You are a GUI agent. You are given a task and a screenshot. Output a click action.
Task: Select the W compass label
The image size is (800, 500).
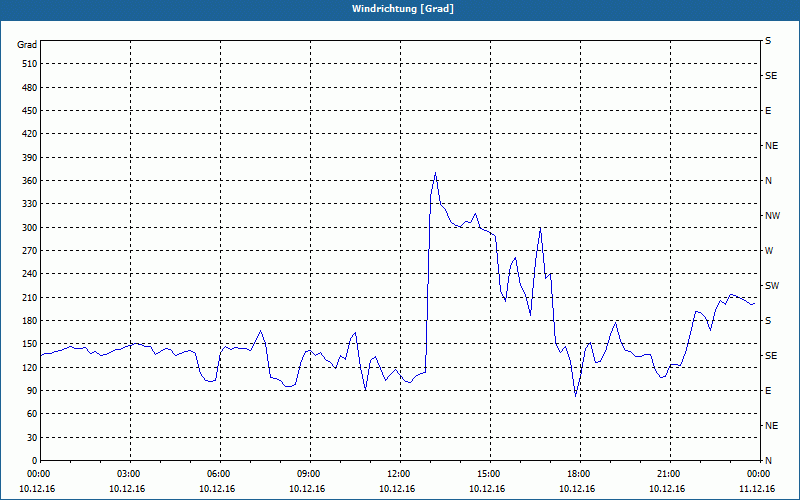click(x=769, y=251)
